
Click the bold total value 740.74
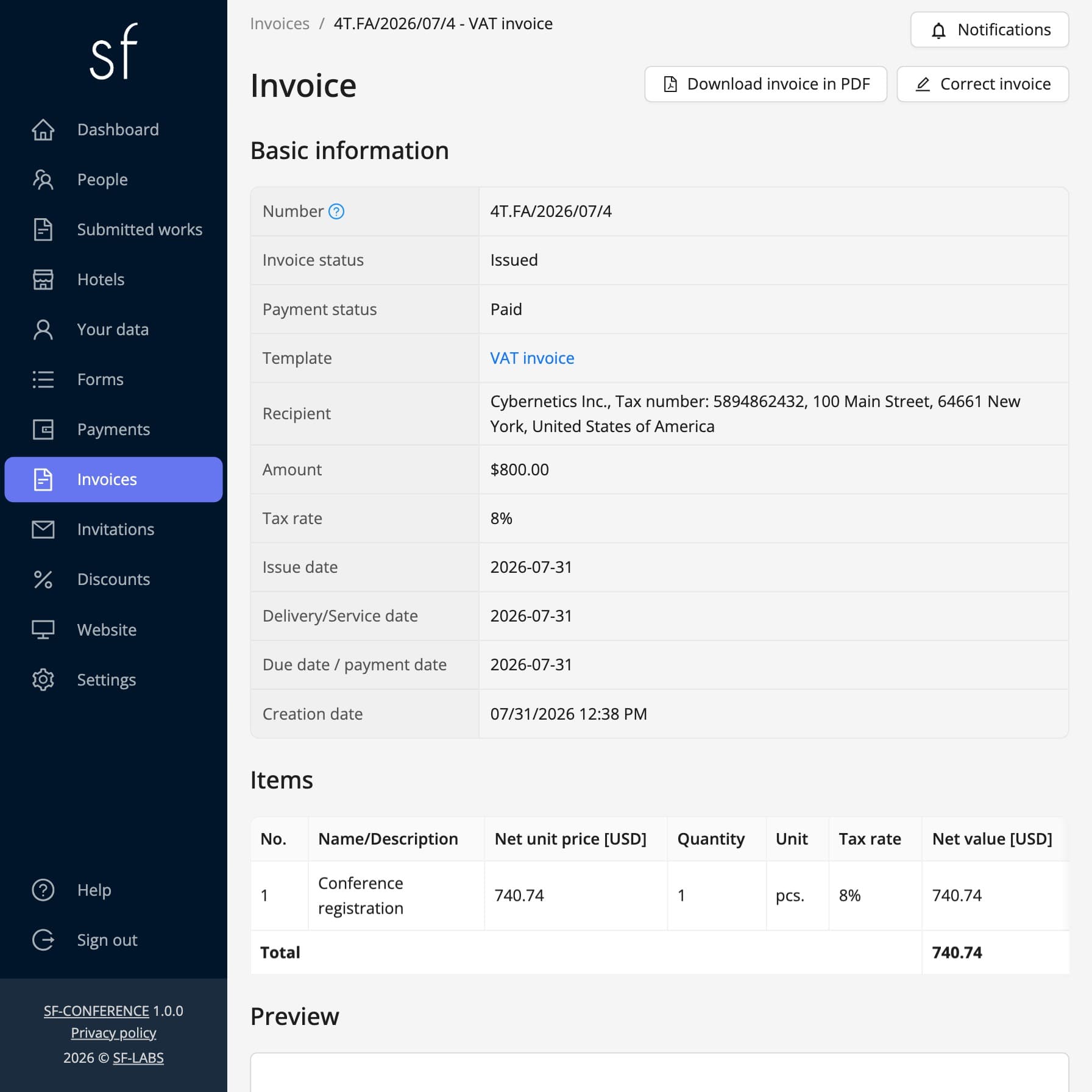(x=957, y=952)
